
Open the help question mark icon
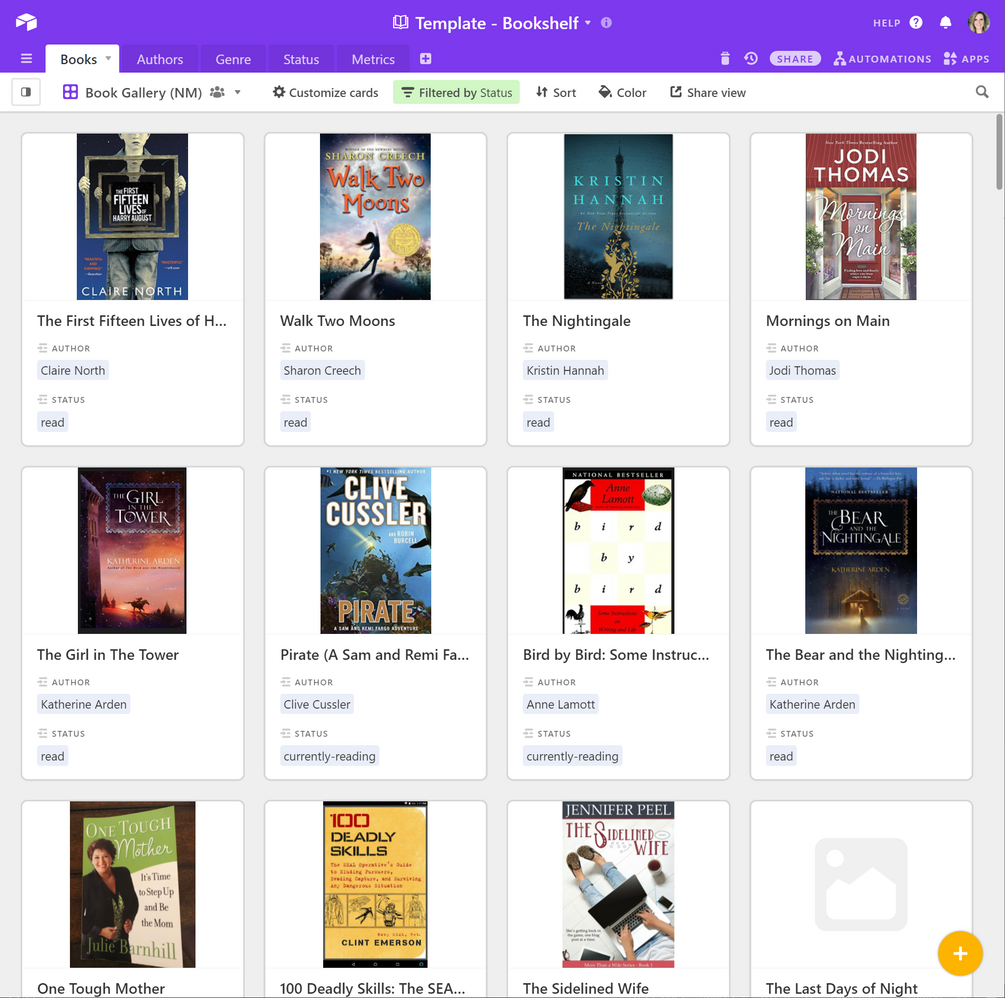coord(916,22)
